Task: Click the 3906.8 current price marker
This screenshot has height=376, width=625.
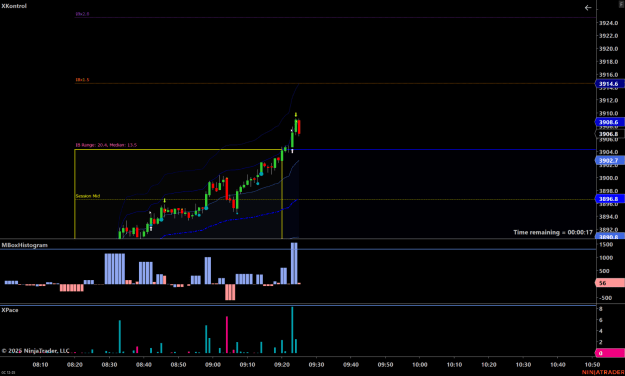Action: tap(609, 134)
